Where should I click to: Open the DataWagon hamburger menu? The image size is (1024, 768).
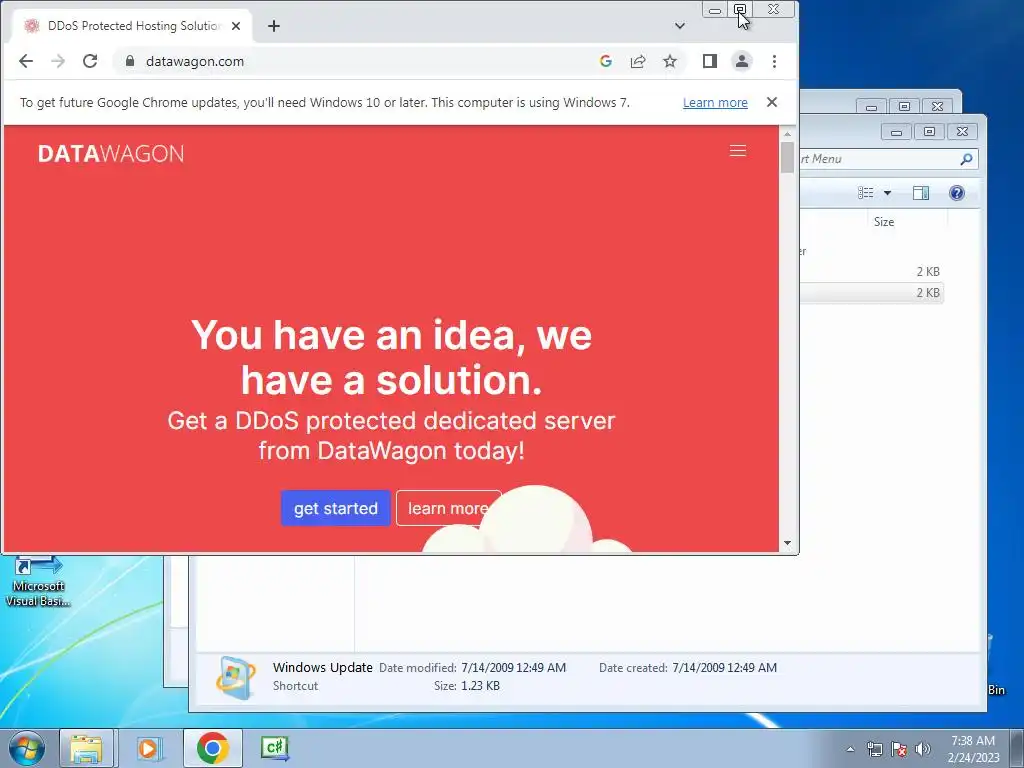738,151
